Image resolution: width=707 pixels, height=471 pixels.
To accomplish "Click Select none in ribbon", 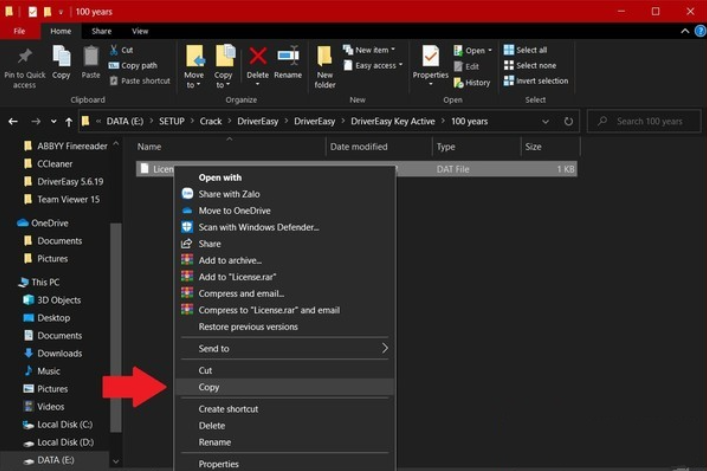I will [530, 65].
